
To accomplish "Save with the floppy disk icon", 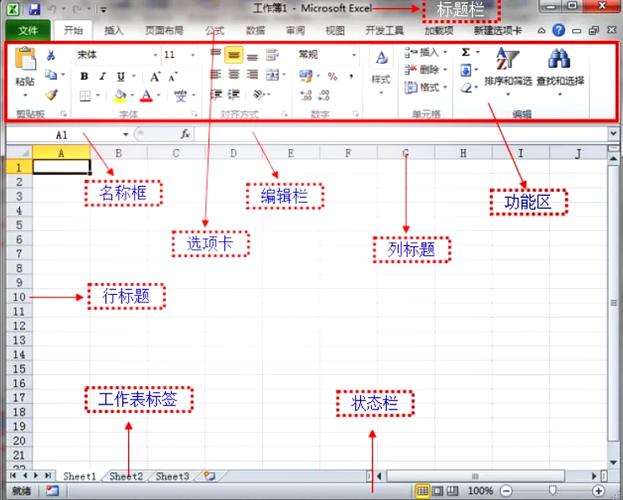I will coord(34,8).
